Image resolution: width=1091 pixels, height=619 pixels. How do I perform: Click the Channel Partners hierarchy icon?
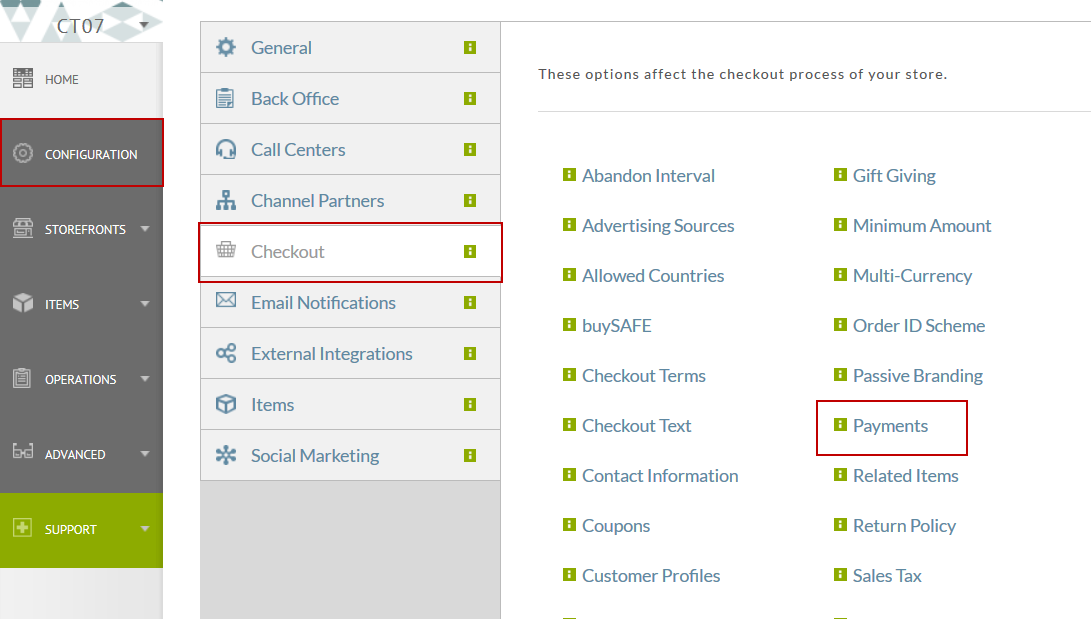click(225, 200)
